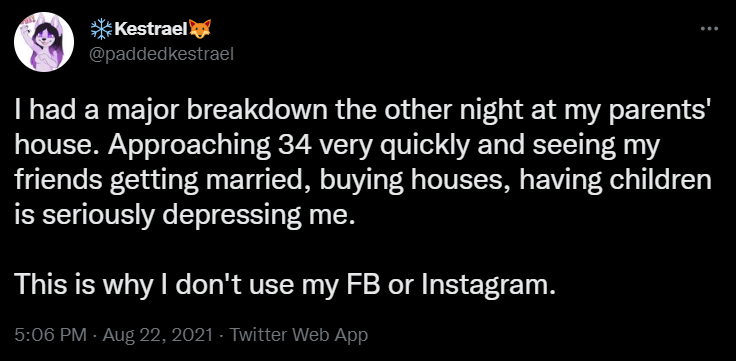Open the tweet's three-dot more options menu
The height and width of the screenshot is (361, 736).
click(709, 29)
